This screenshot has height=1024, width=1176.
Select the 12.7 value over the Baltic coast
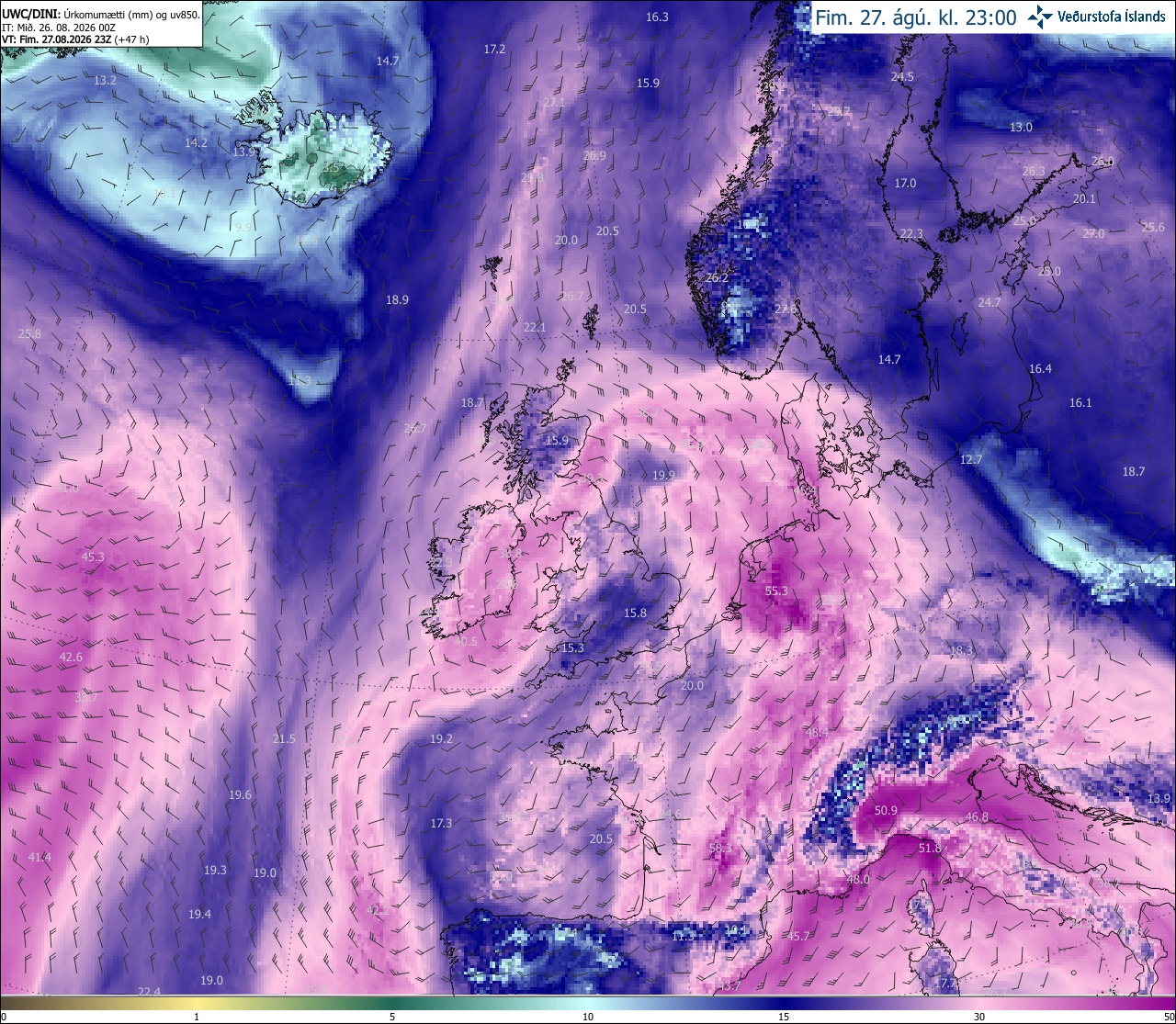pyautogui.click(x=971, y=460)
